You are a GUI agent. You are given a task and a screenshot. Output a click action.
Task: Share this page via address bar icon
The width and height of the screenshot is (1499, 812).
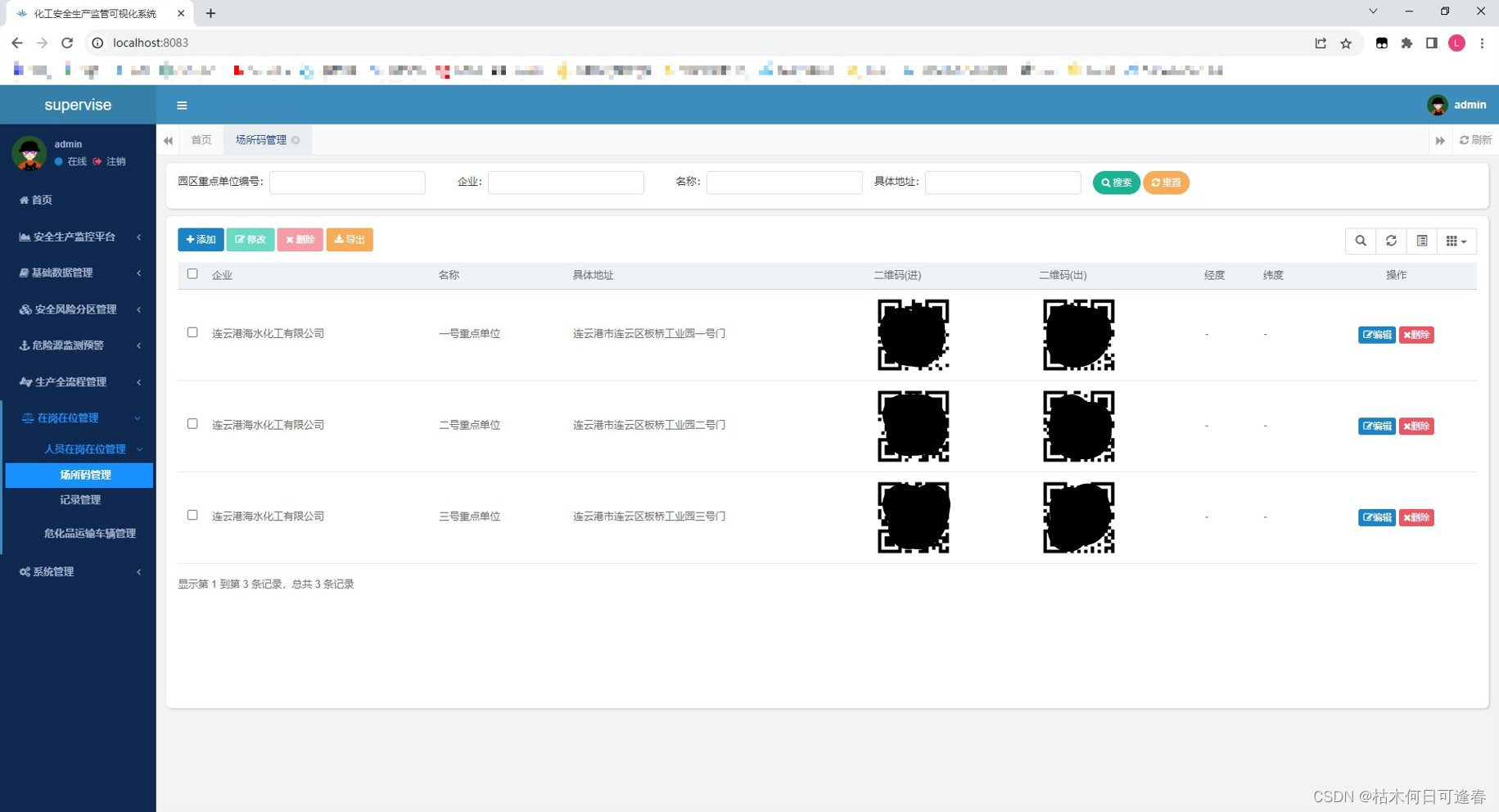[x=1321, y=43]
